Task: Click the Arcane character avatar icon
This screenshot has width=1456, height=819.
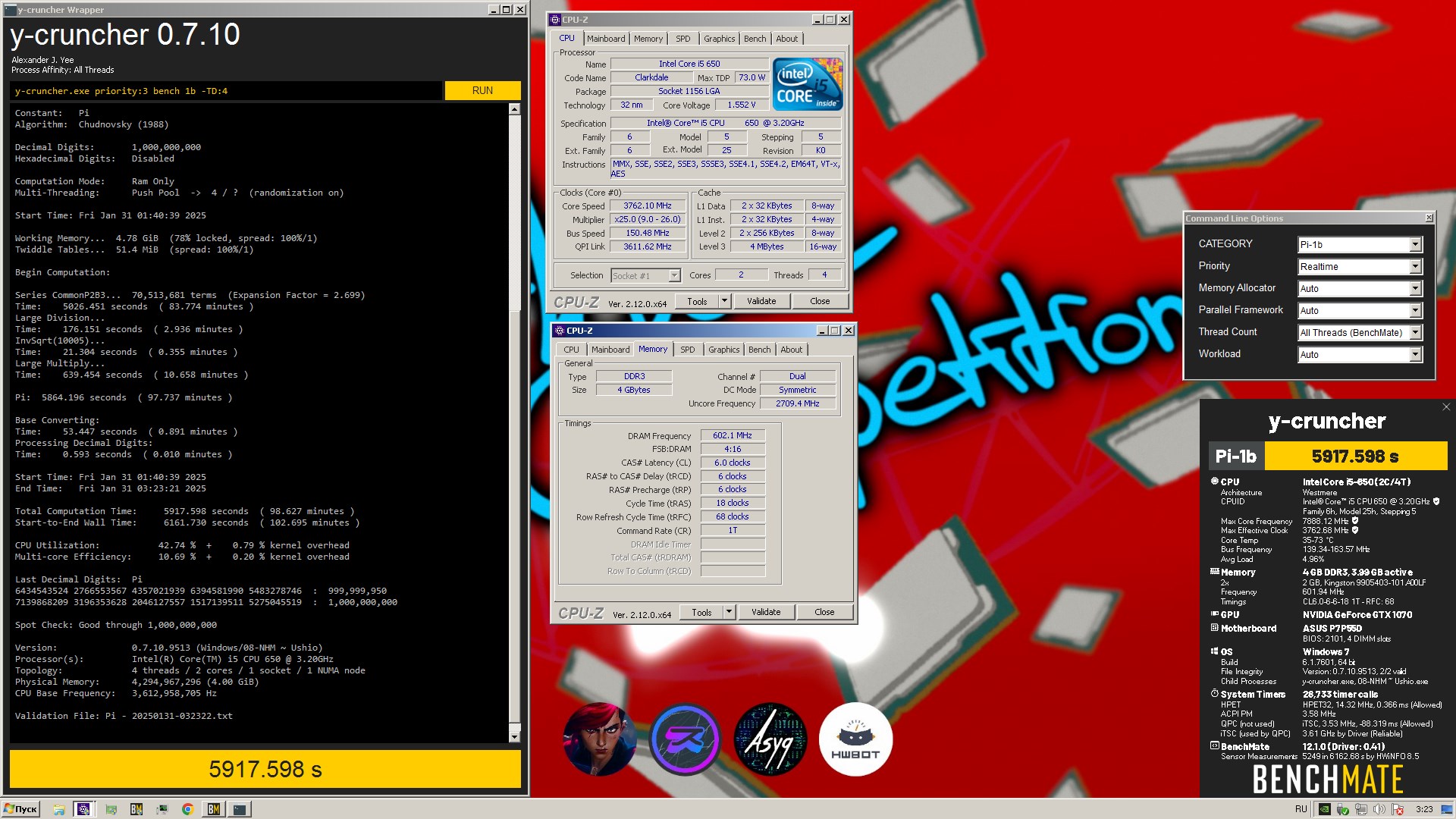Action: [x=599, y=739]
